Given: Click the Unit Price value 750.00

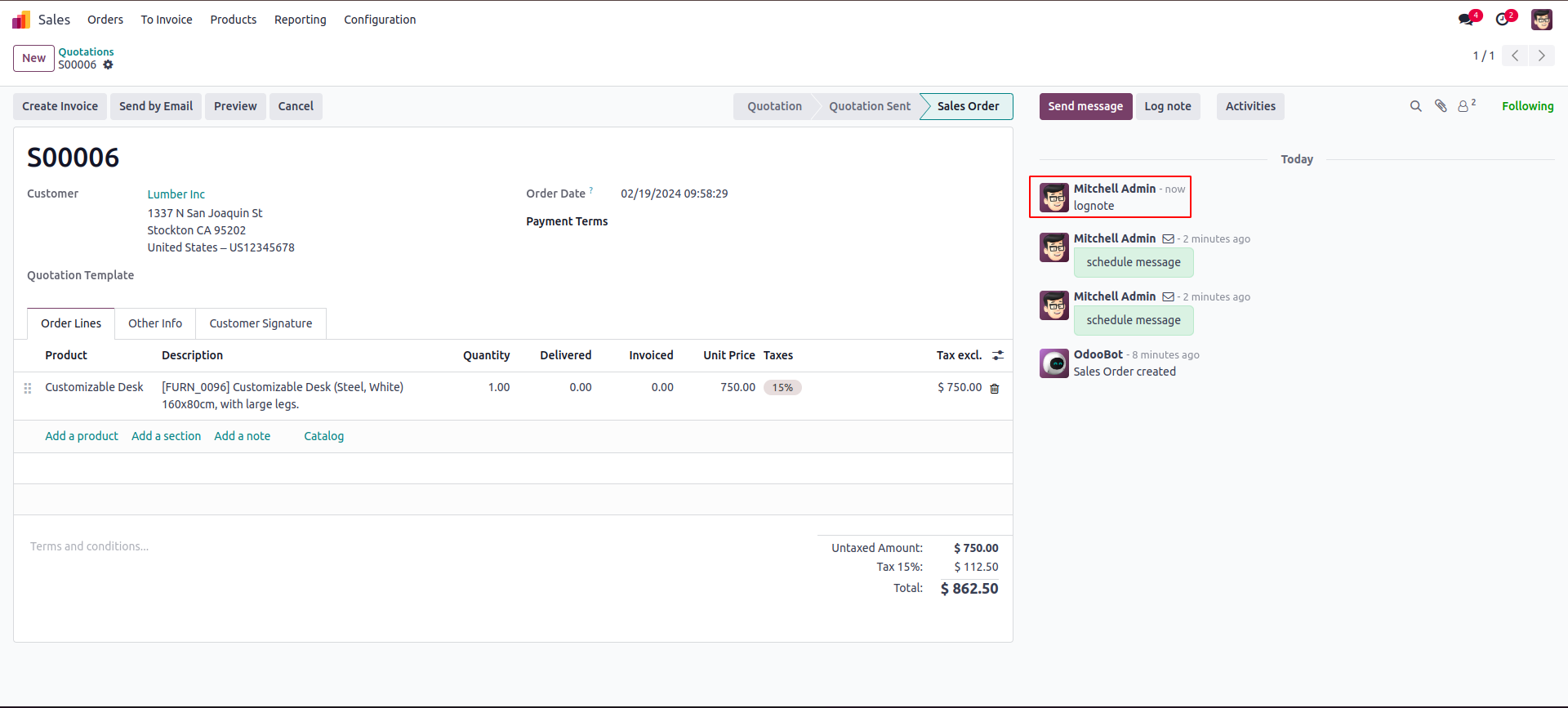Looking at the screenshot, I should coord(737,387).
